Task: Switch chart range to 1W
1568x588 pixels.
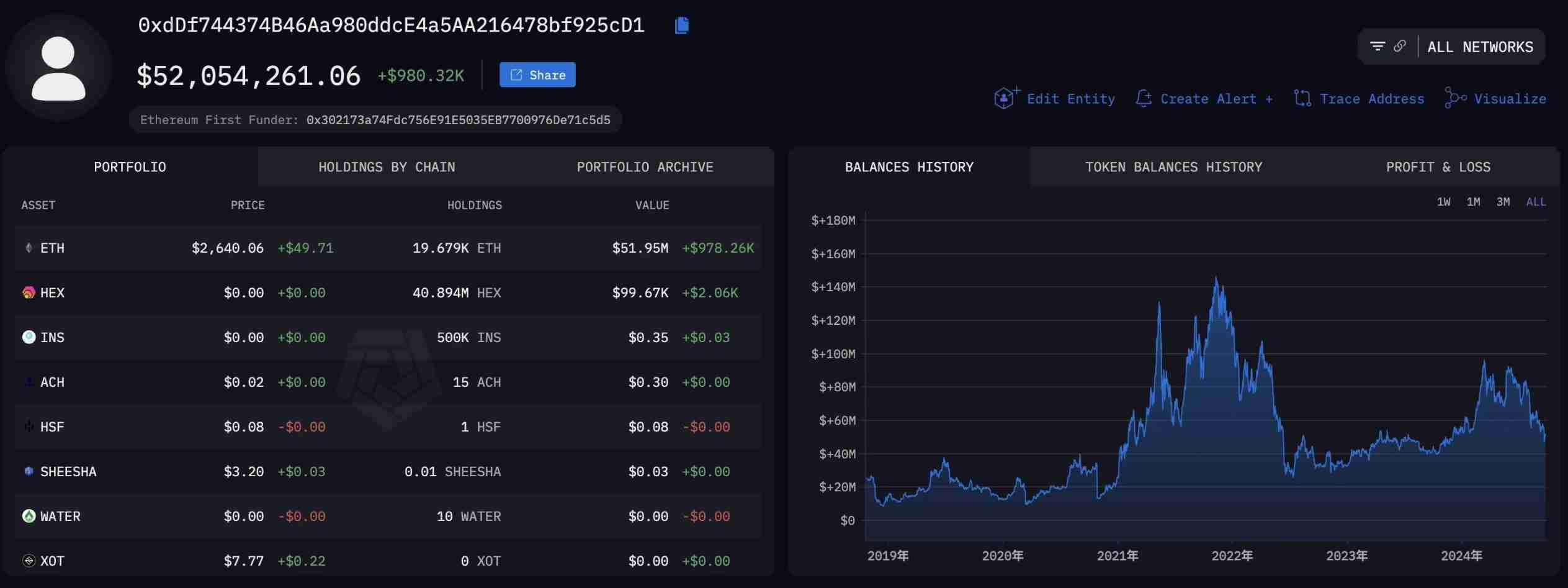Action: coord(1443,202)
